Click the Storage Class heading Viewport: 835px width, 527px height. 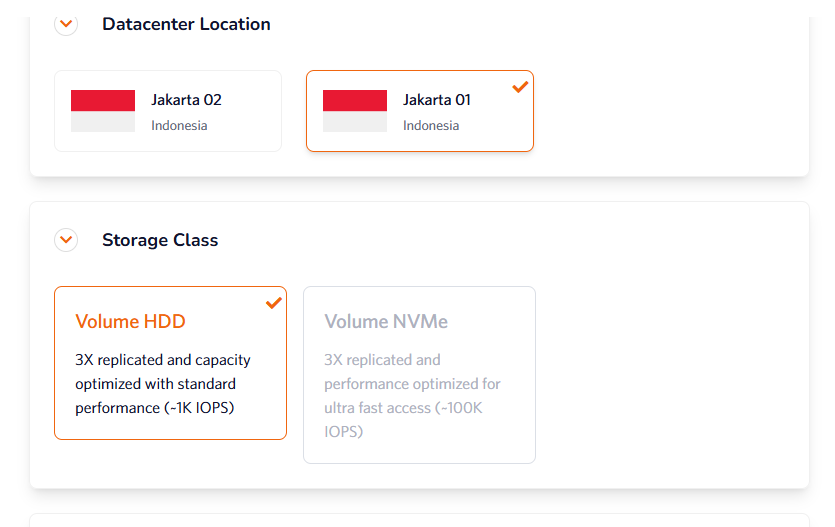[160, 240]
